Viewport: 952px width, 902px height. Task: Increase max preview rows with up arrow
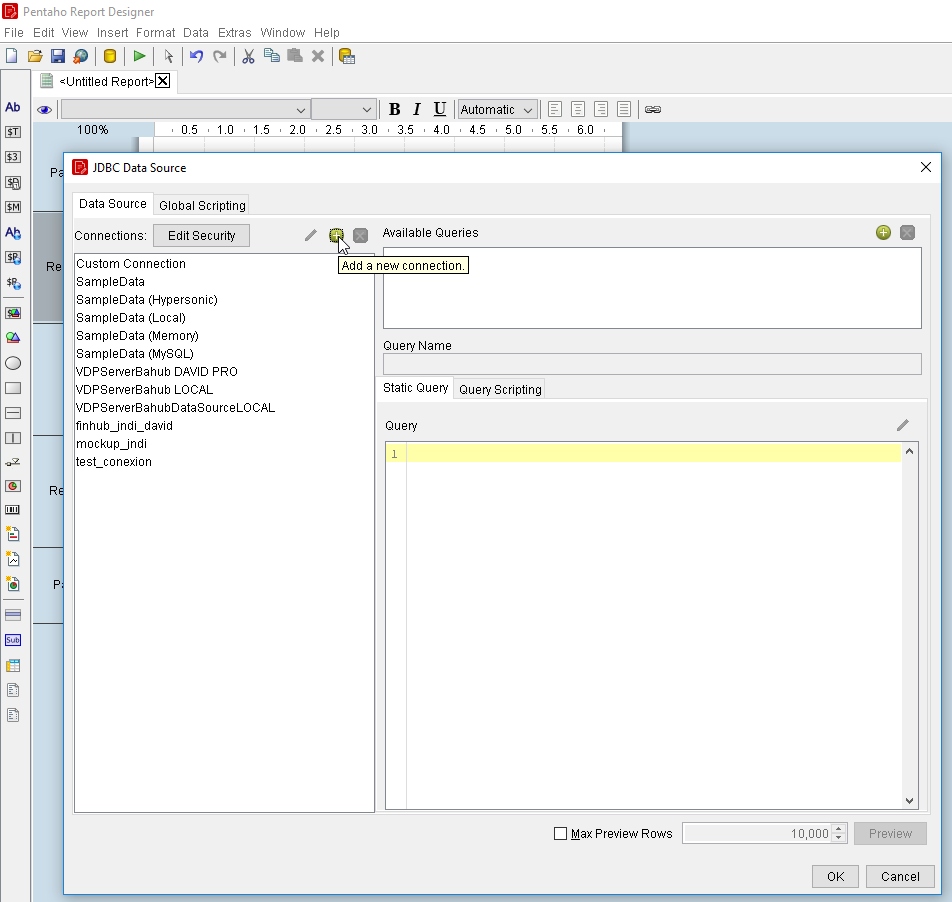839,829
